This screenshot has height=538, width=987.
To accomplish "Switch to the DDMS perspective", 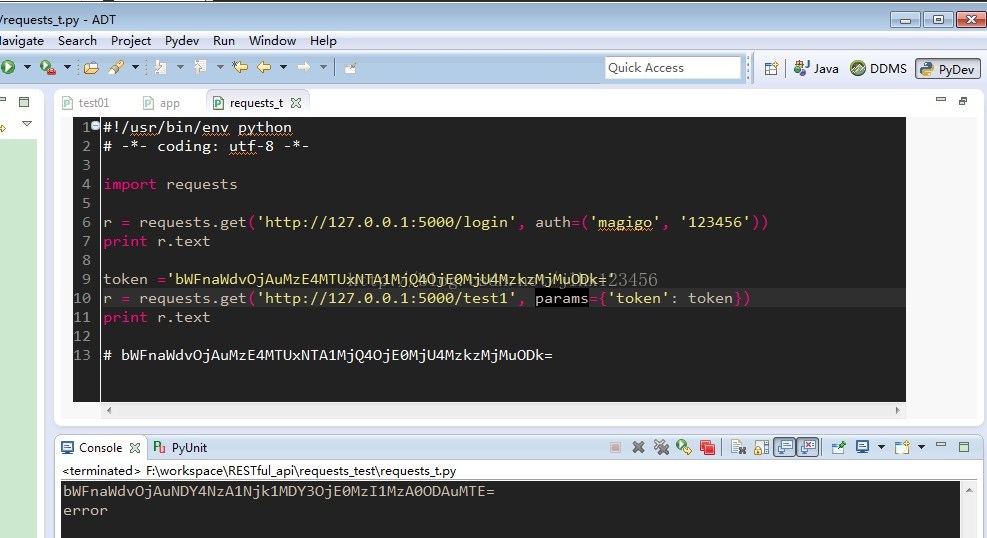I will [x=878, y=68].
